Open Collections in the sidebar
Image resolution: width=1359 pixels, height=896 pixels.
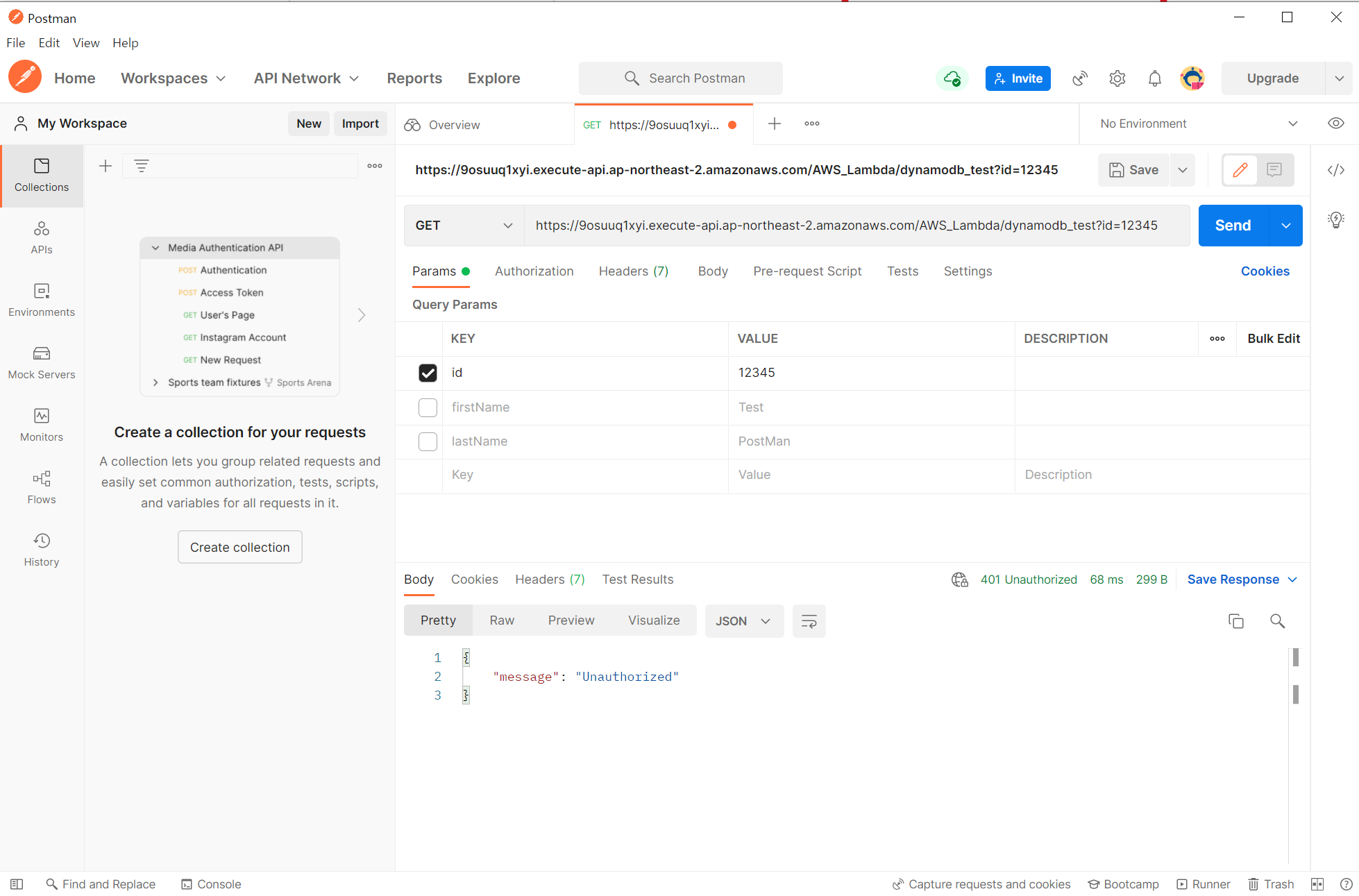click(42, 176)
